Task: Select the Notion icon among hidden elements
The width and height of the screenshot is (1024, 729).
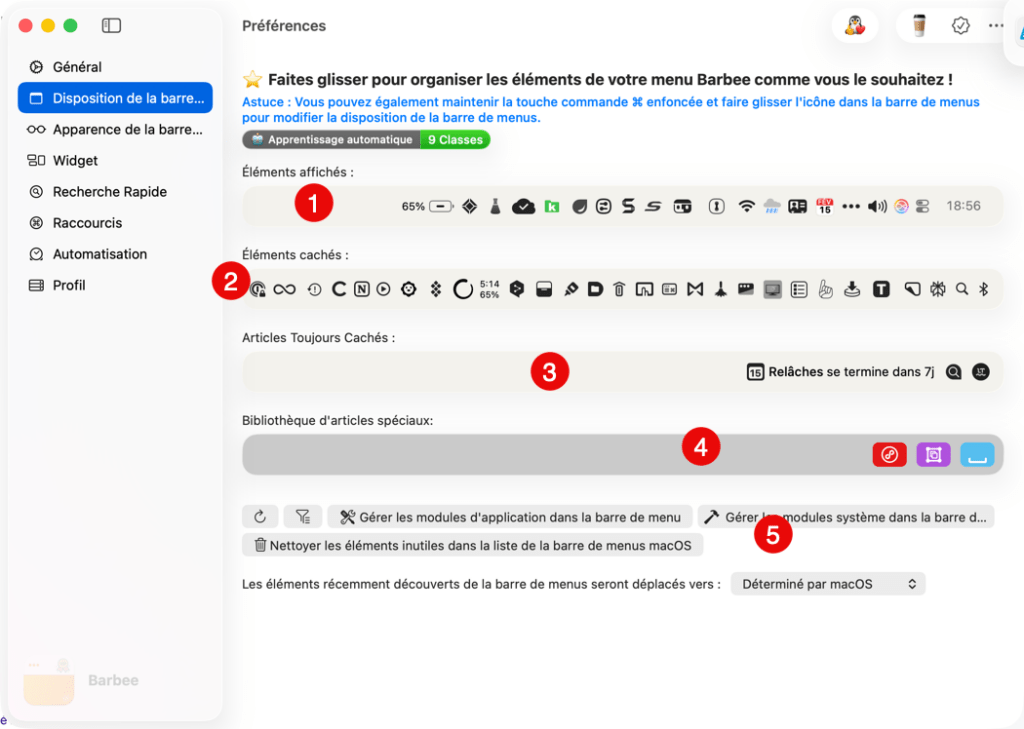Action: [x=361, y=289]
